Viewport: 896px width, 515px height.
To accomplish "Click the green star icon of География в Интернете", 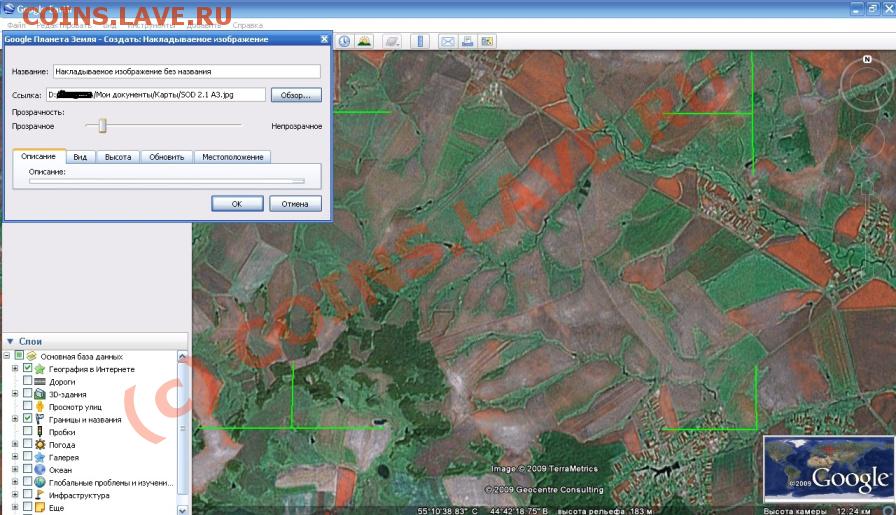I will click(39, 369).
